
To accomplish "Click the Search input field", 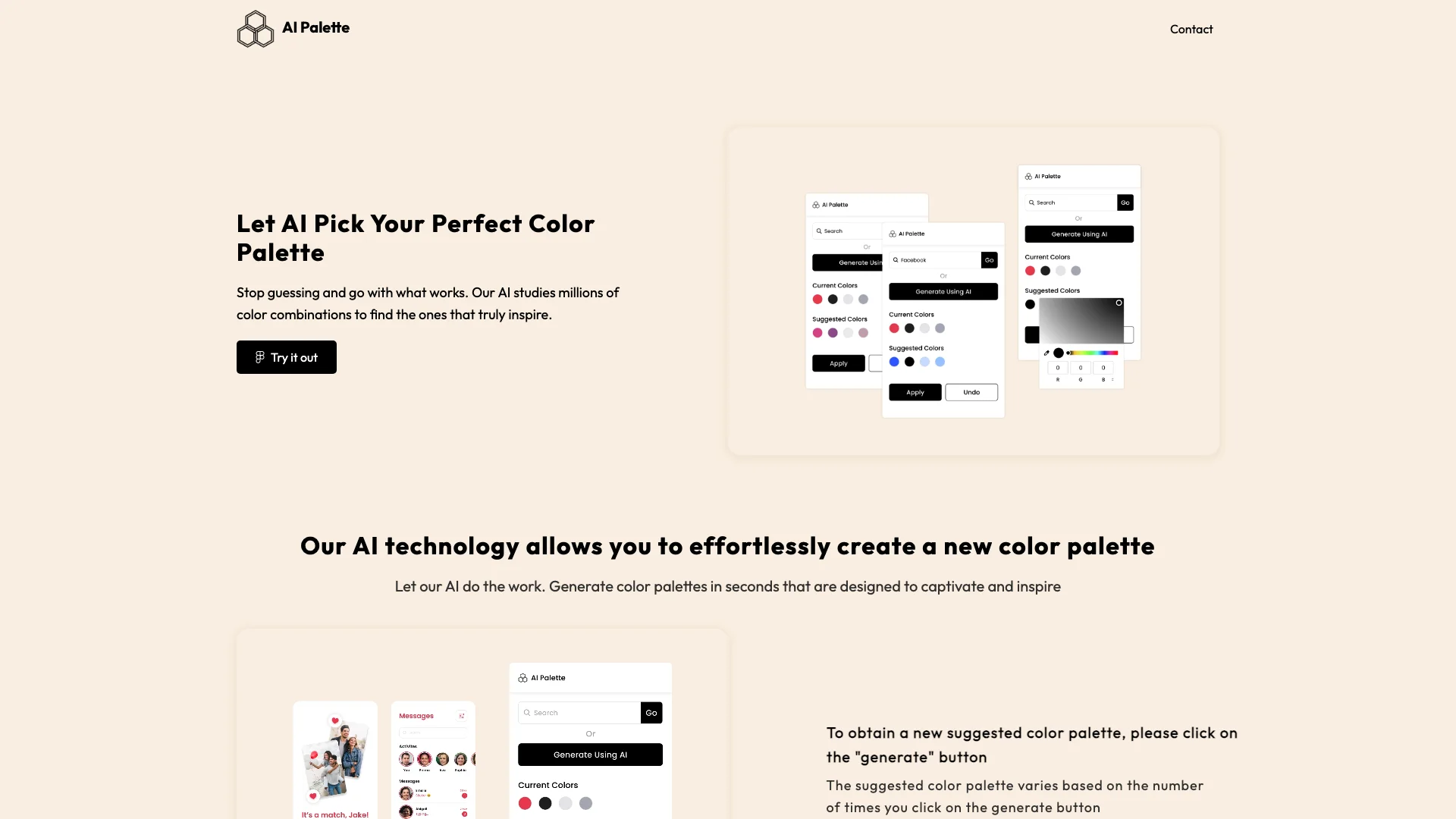I will point(580,712).
